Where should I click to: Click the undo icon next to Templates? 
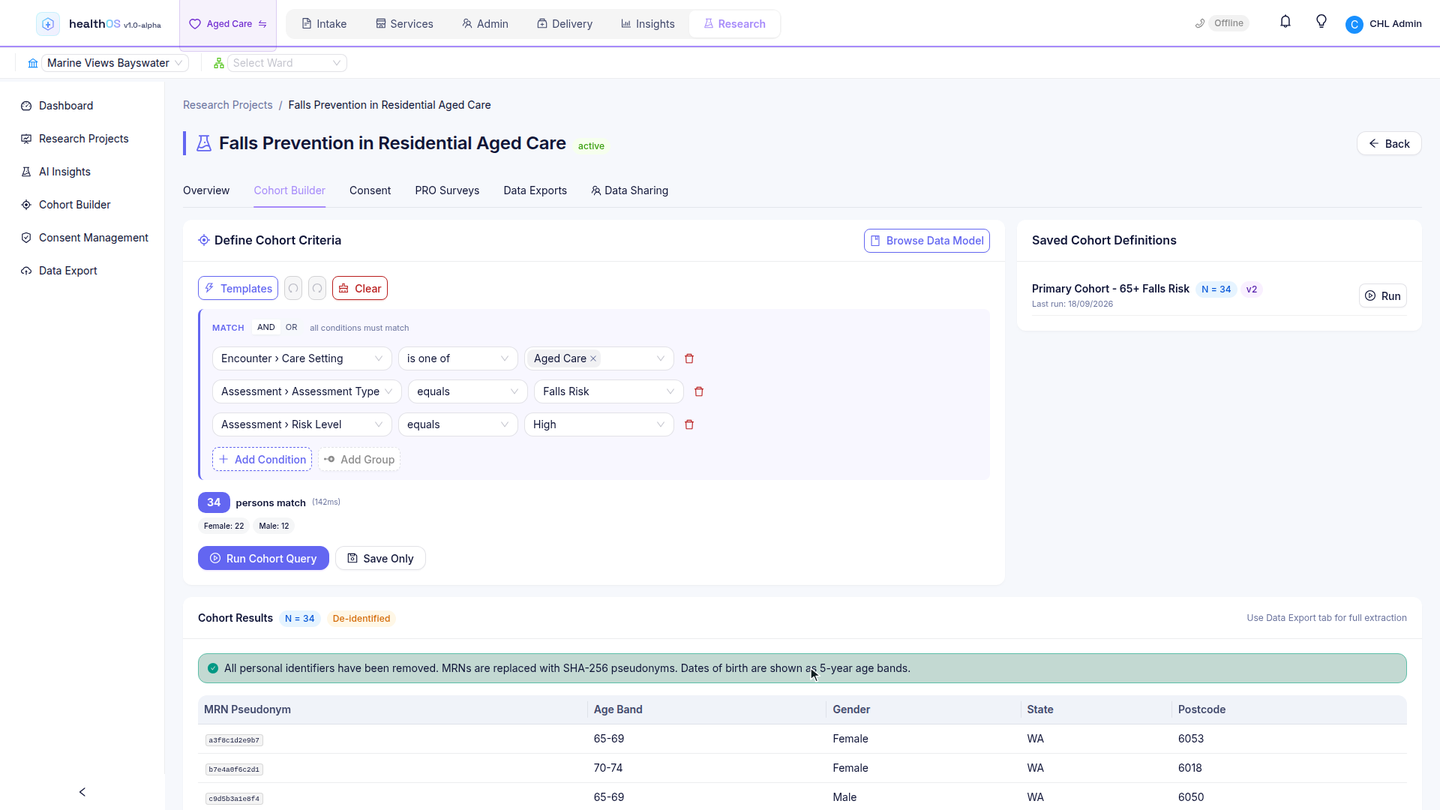[x=293, y=288]
